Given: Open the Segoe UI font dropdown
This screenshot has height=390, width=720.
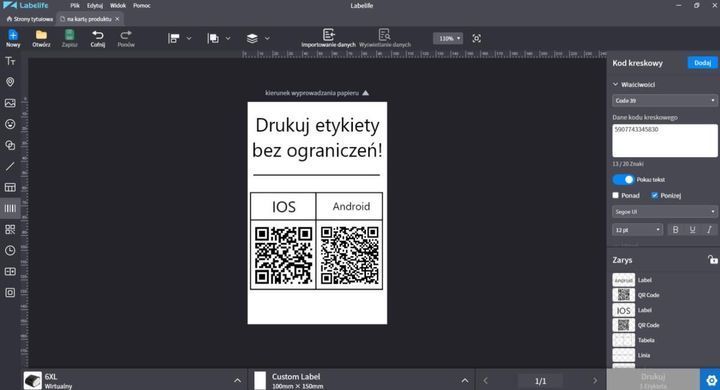Looking at the screenshot, I should [665, 212].
